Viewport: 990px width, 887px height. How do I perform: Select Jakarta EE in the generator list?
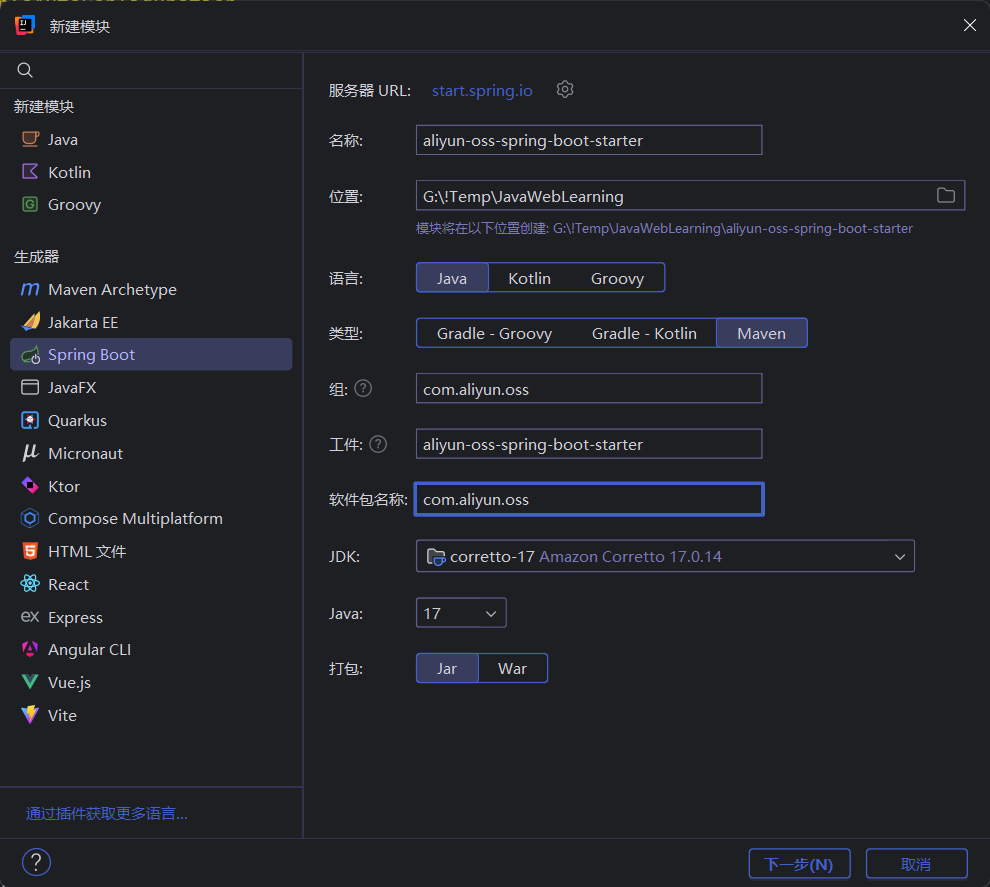[83, 323]
